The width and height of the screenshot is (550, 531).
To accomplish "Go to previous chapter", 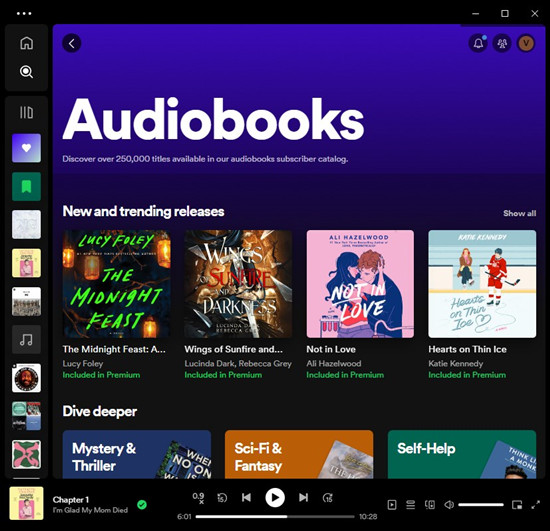I will (246, 498).
